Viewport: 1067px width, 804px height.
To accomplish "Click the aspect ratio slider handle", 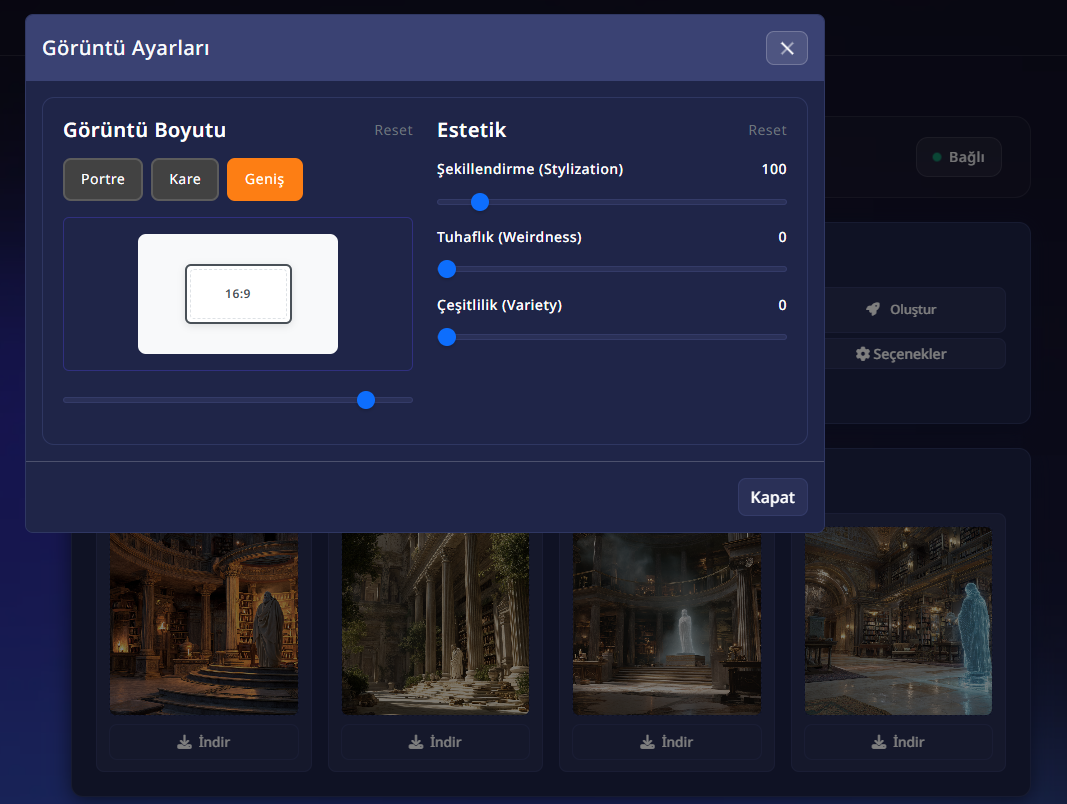I will click(366, 400).
